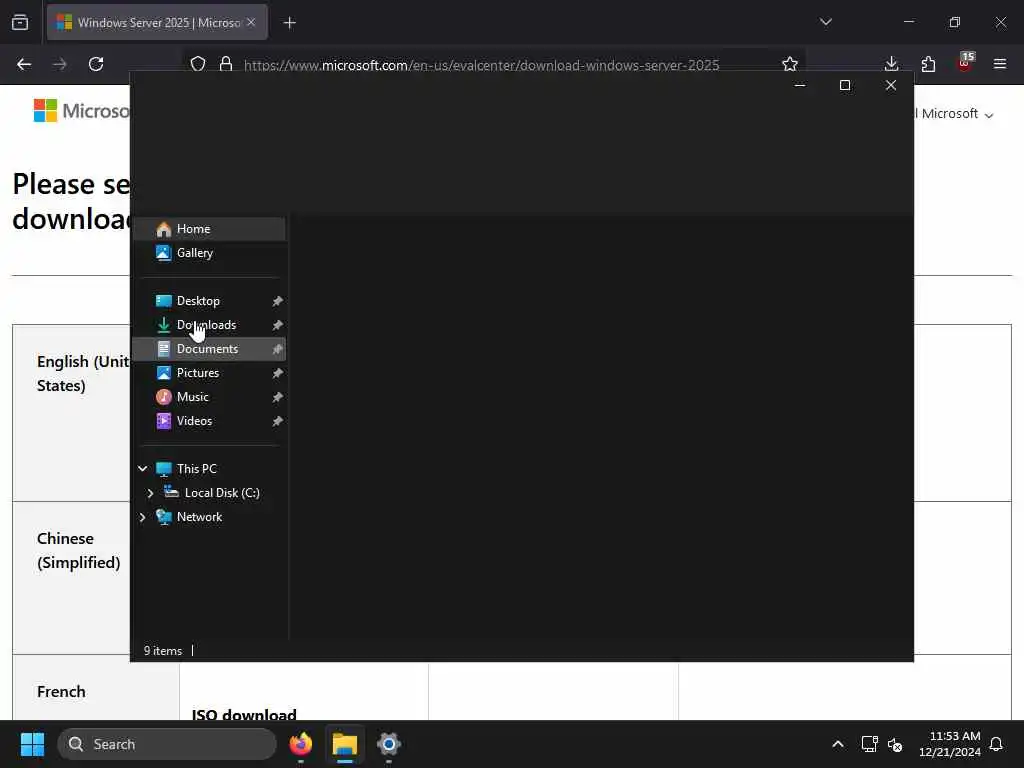Open the notifications bell
This screenshot has width=1024, height=768.
click(x=997, y=744)
